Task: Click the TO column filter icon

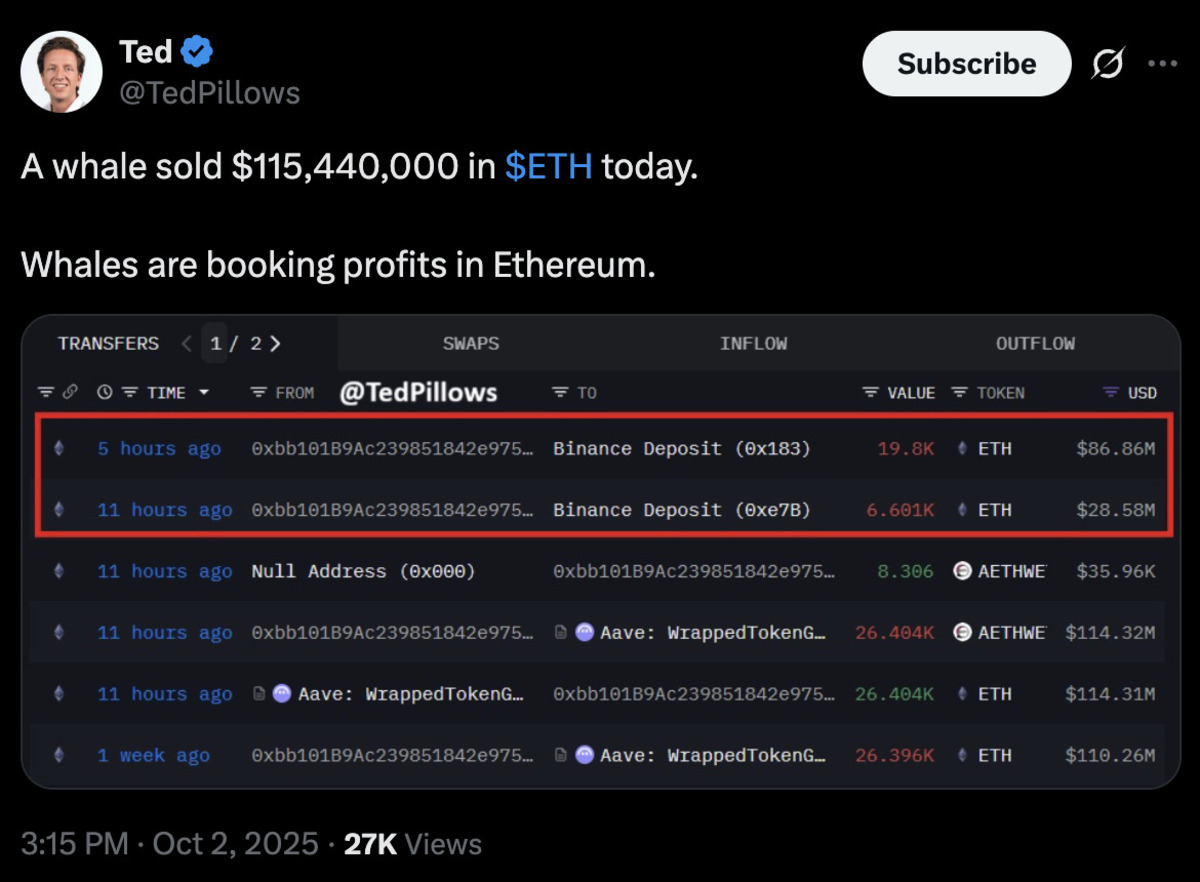Action: 561,393
